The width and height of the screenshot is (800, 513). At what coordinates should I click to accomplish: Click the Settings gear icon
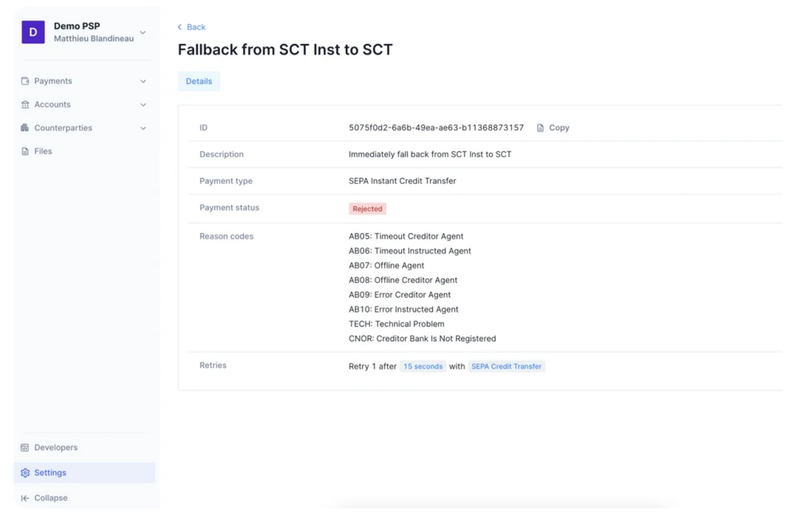pos(25,473)
